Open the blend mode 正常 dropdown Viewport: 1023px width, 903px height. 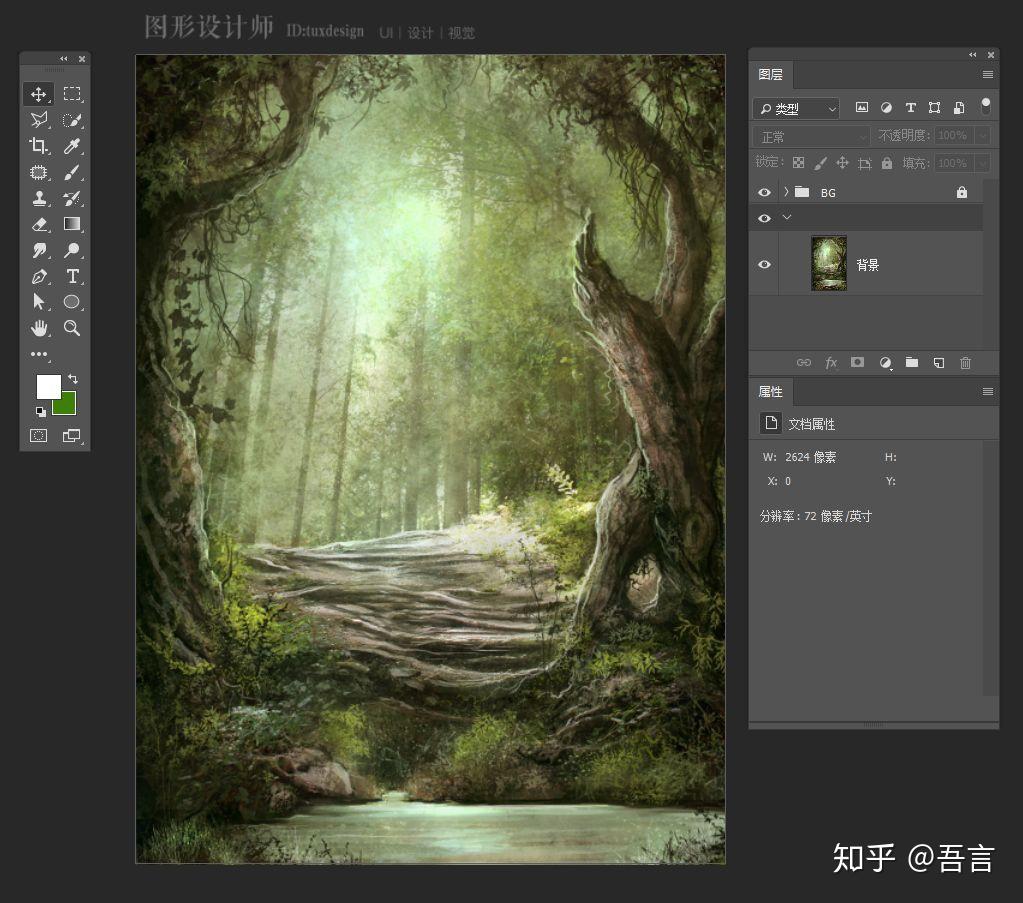click(810, 135)
